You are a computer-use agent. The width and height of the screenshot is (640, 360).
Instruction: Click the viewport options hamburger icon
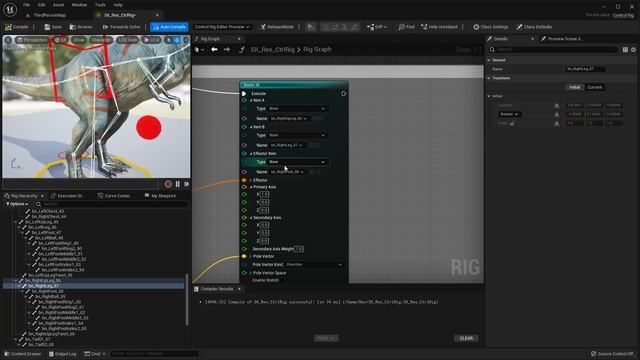[8, 40]
